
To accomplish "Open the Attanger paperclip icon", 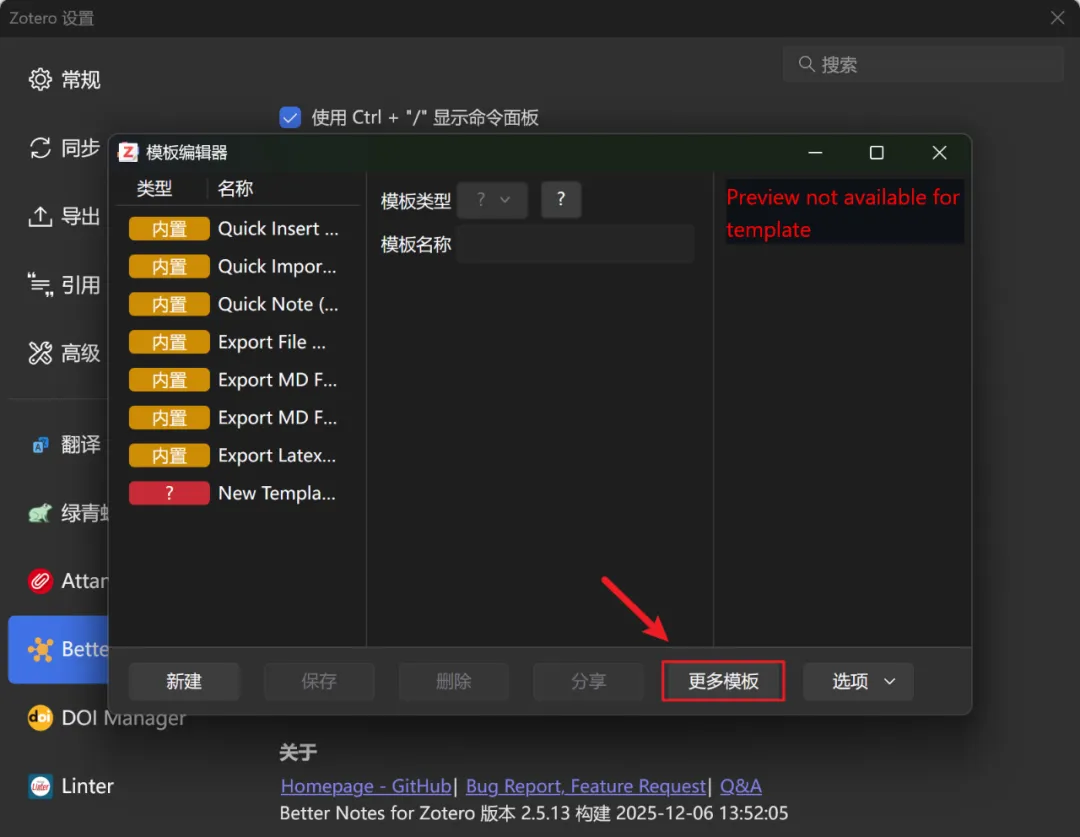I will click(x=40, y=581).
